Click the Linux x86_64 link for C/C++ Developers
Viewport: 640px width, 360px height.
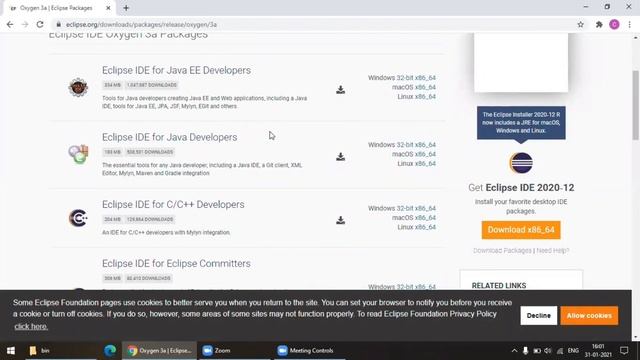pos(425,227)
